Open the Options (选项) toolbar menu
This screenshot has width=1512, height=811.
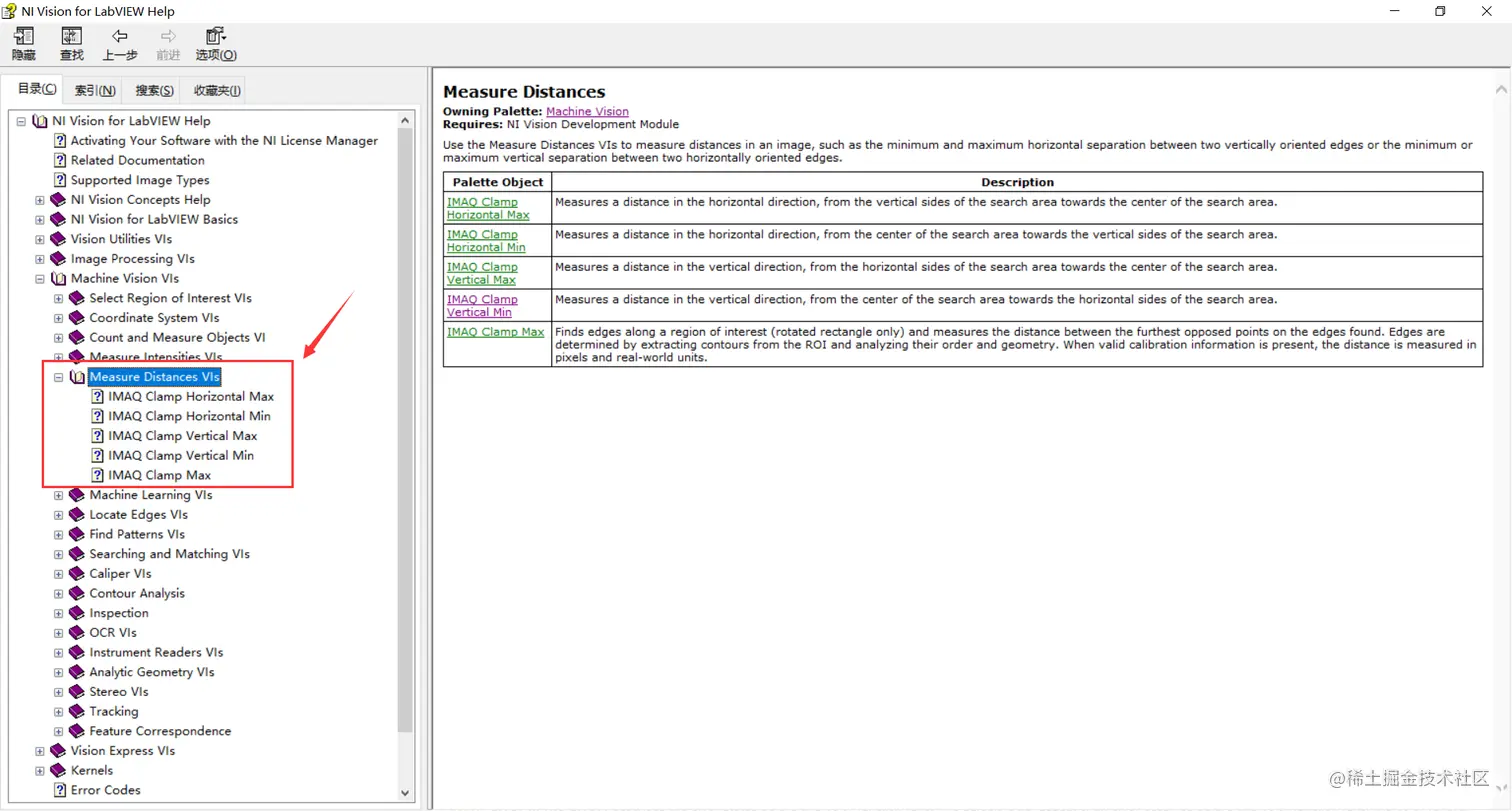pyautogui.click(x=216, y=44)
